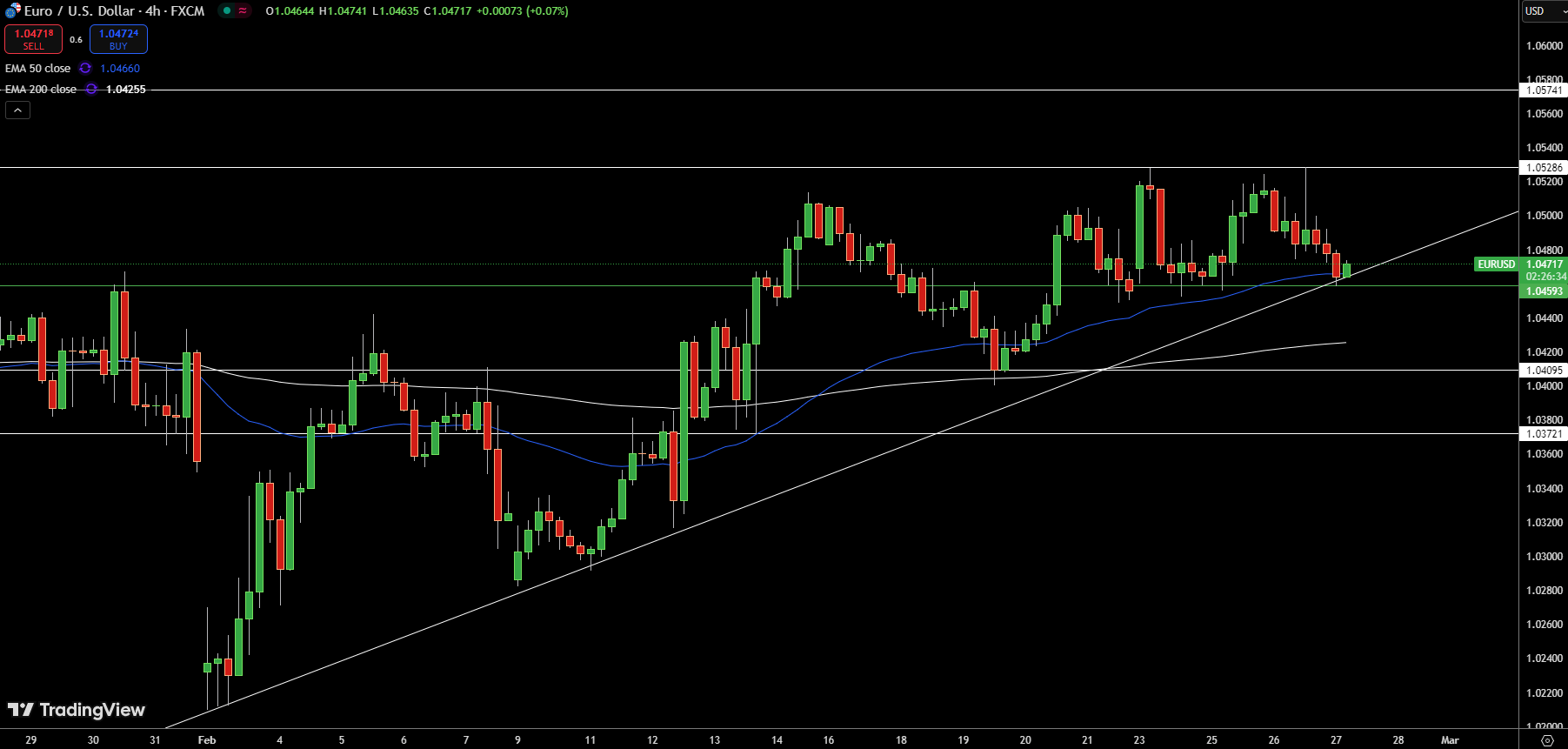
Task: Click the 02:26:34 bar countdown timer
Action: (1545, 276)
